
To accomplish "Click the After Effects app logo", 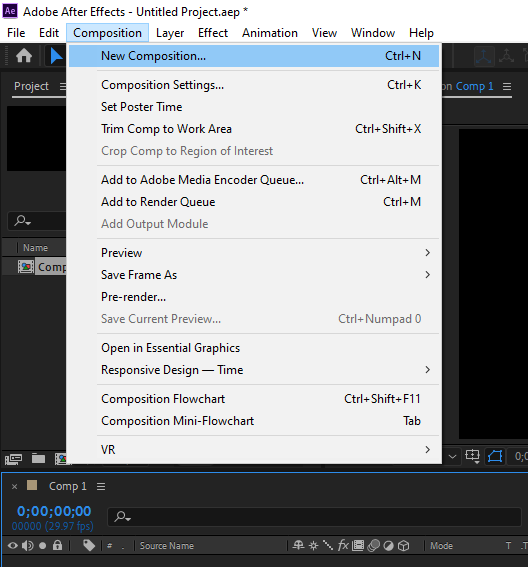I will point(10,11).
